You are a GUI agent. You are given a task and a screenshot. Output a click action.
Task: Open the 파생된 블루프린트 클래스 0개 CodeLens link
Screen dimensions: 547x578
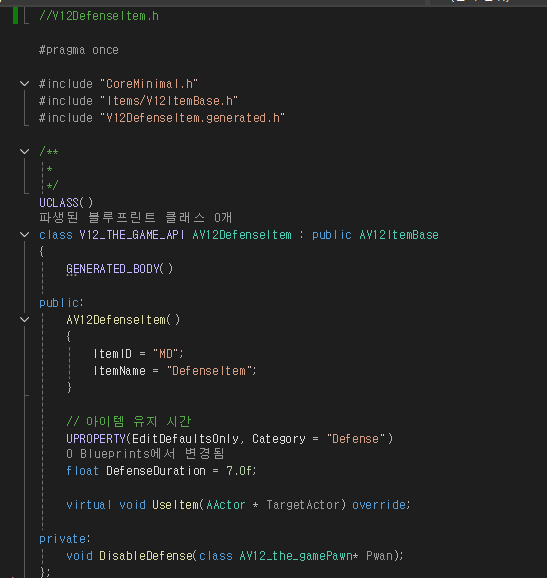(x=135, y=217)
